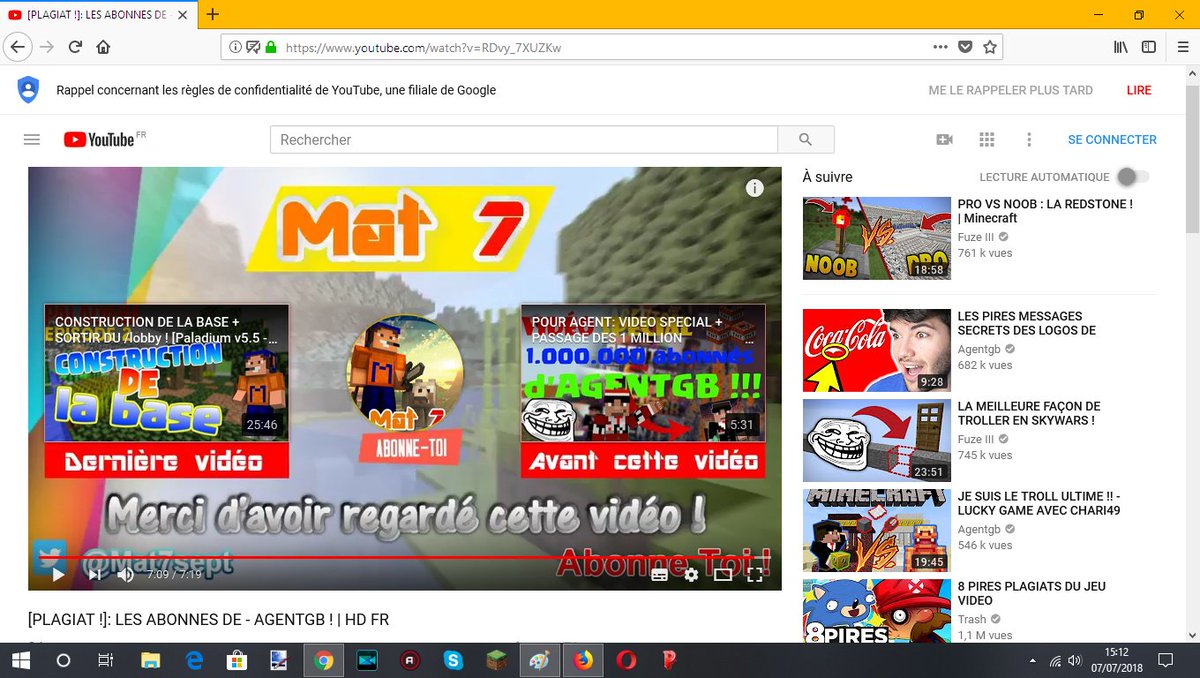Open Opera from the taskbar
Viewport: 1200px width, 678px height.
[x=626, y=661]
